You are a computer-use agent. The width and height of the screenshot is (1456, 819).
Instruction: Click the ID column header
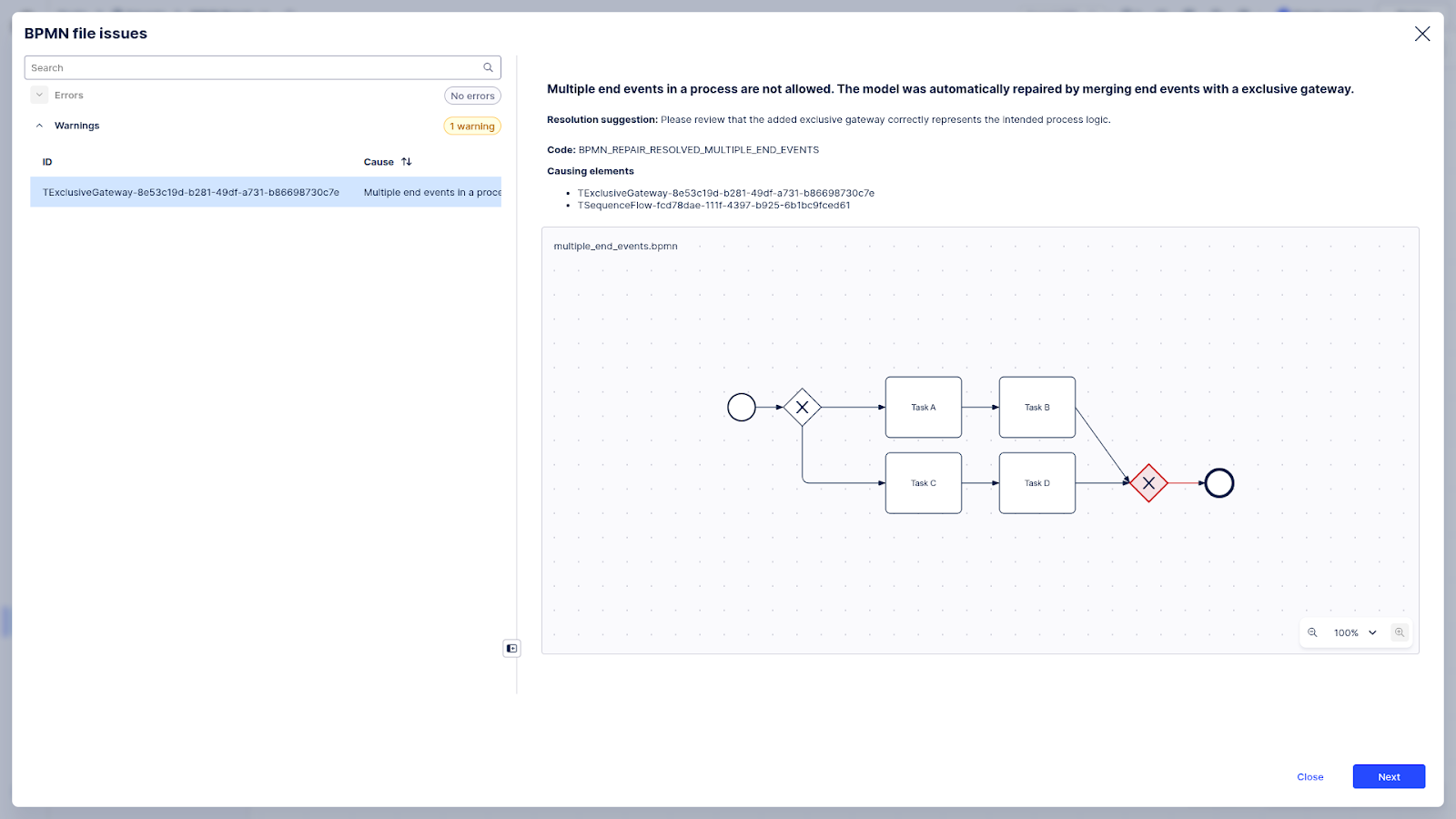(47, 162)
